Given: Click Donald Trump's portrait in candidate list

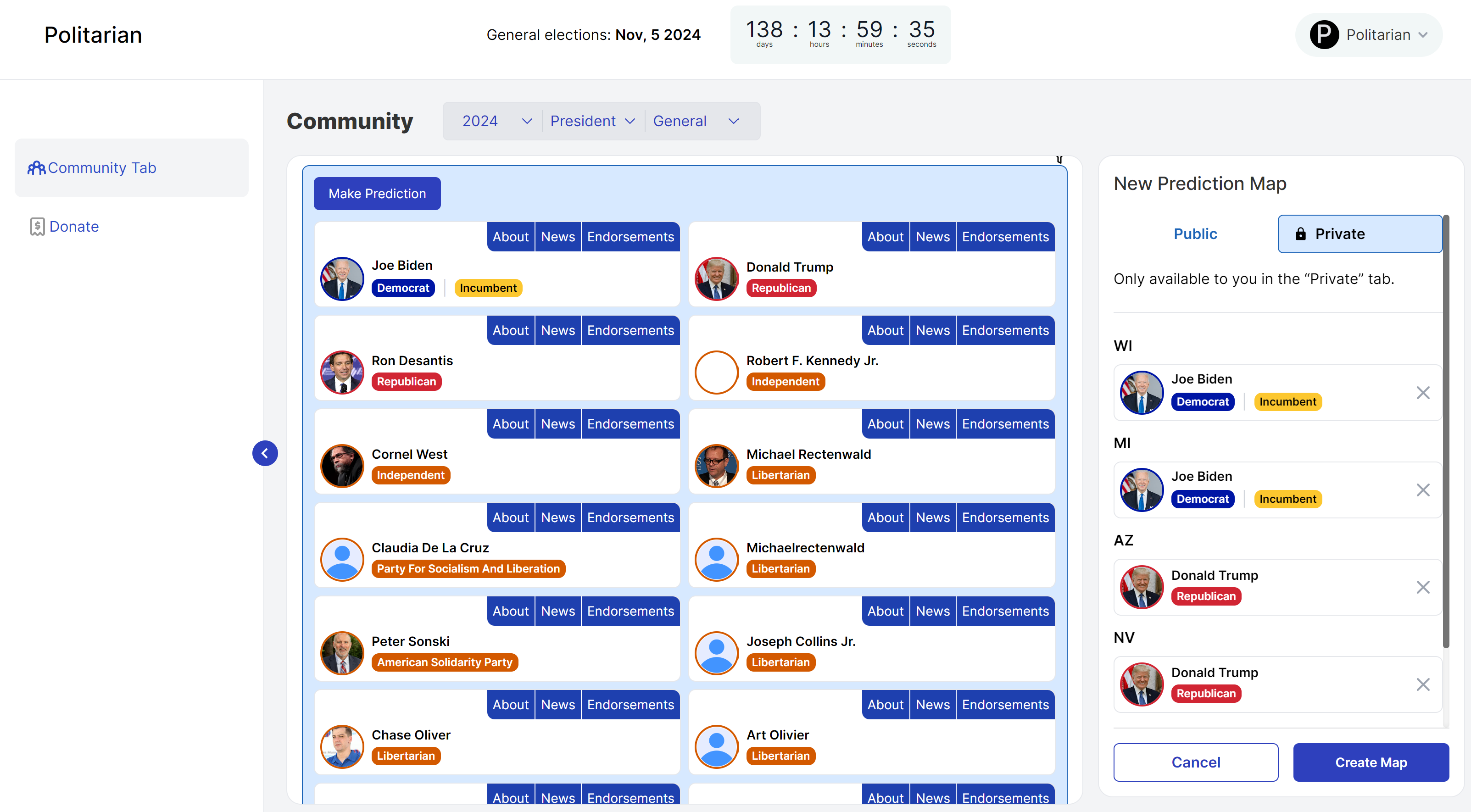Looking at the screenshot, I should 717,278.
